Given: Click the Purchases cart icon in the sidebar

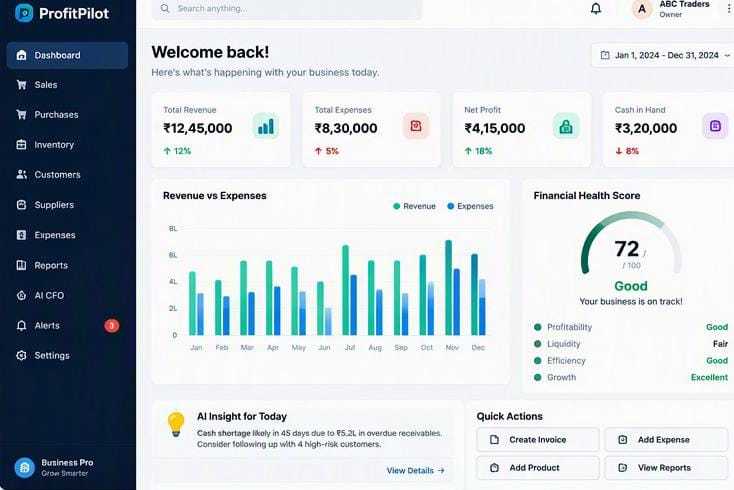Looking at the screenshot, I should (22, 115).
